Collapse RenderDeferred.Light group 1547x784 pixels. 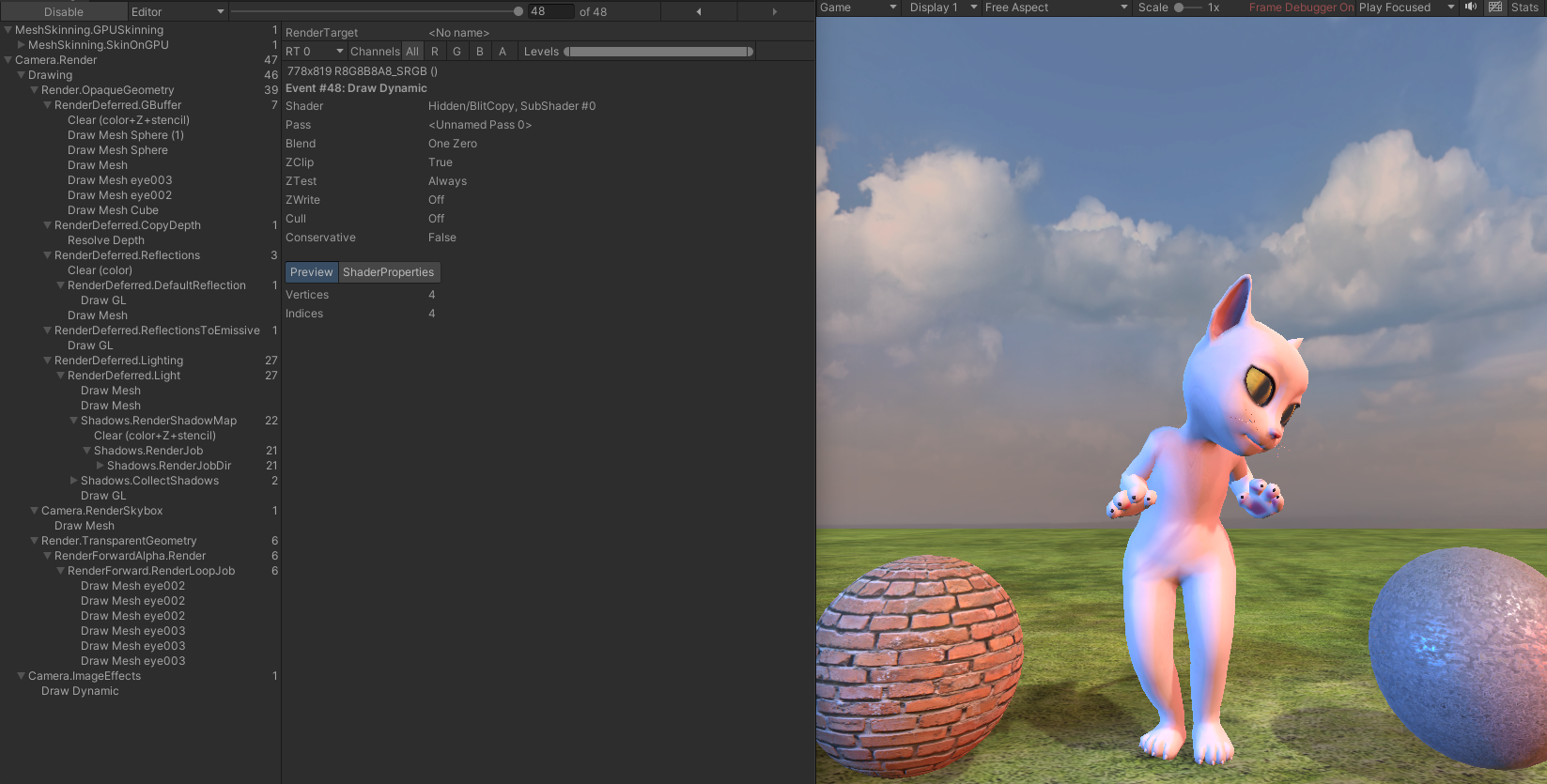tap(61, 376)
